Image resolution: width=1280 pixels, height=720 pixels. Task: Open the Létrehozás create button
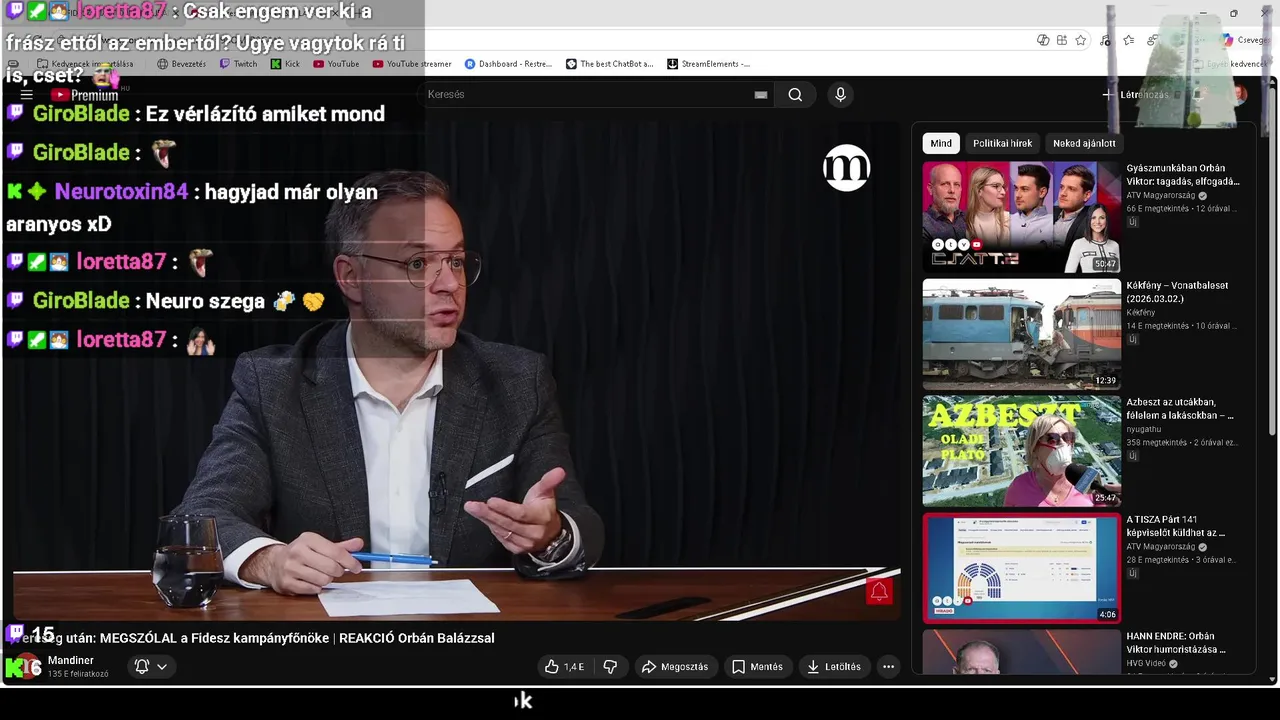[x=1136, y=95]
